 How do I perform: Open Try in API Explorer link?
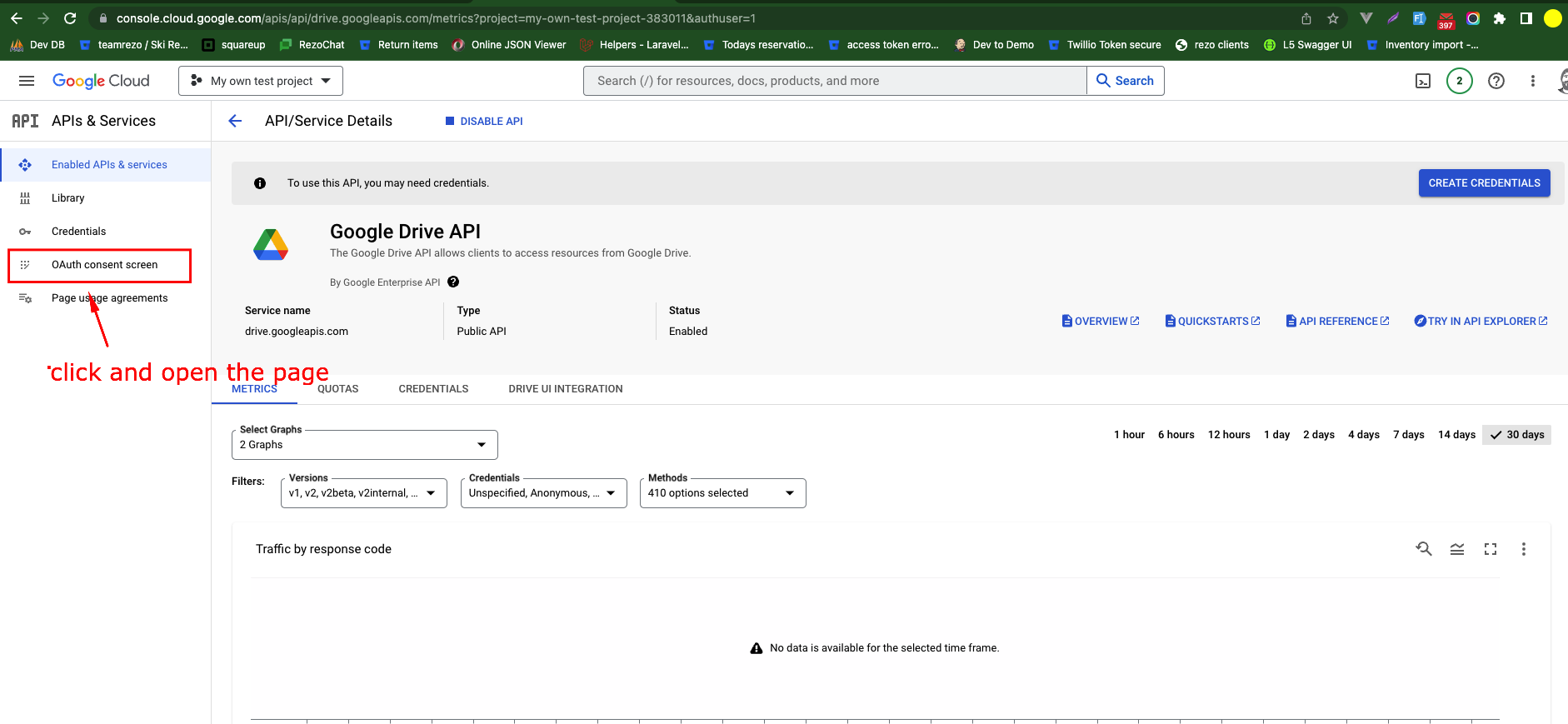1481,321
